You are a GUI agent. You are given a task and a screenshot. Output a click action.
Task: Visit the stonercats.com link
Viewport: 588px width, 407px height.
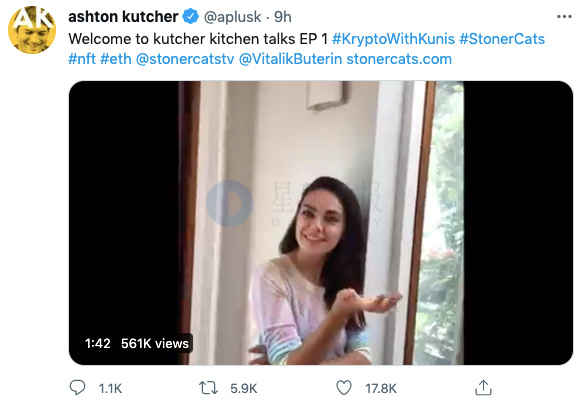(x=399, y=59)
